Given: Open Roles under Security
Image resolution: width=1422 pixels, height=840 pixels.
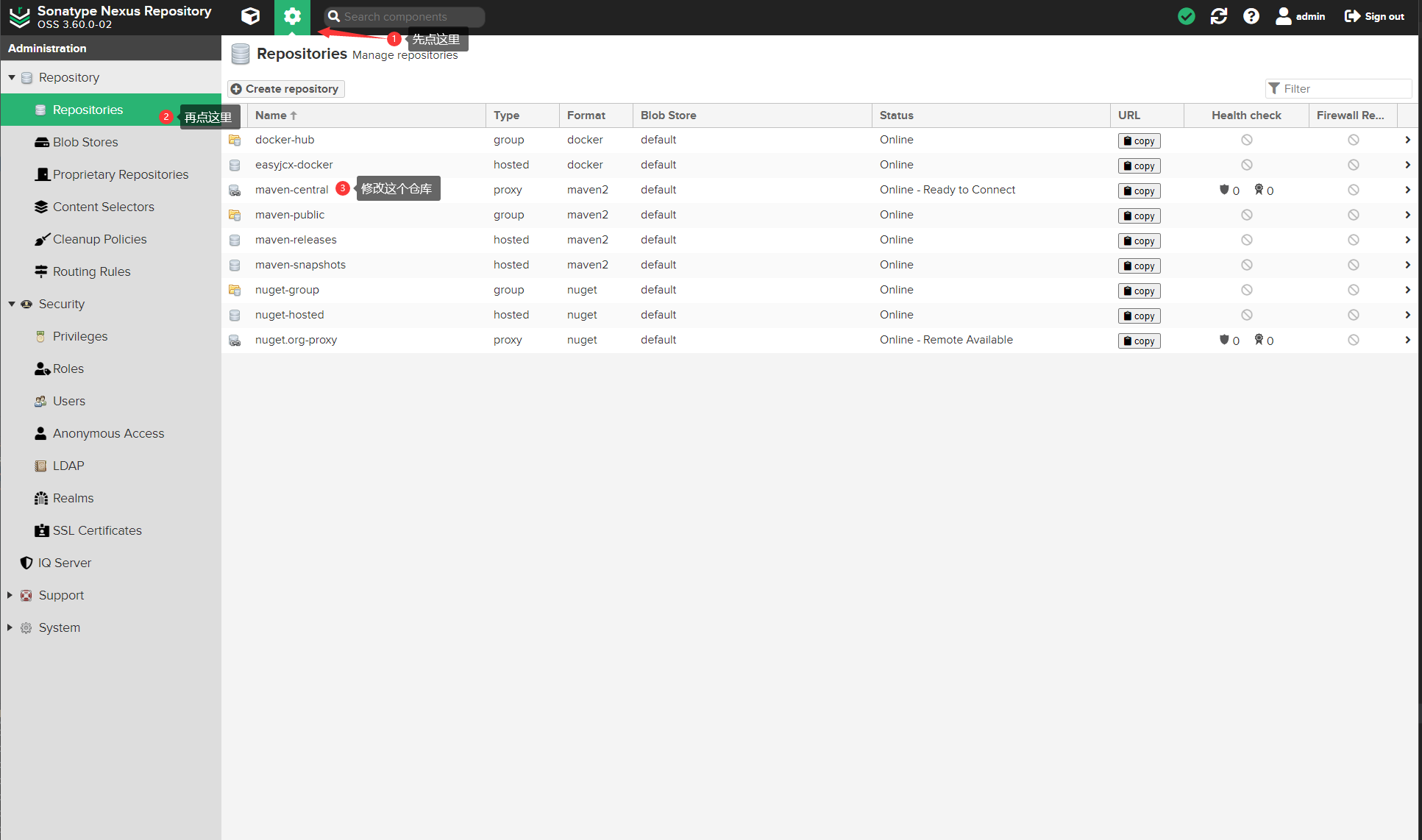Looking at the screenshot, I should (x=111, y=369).
